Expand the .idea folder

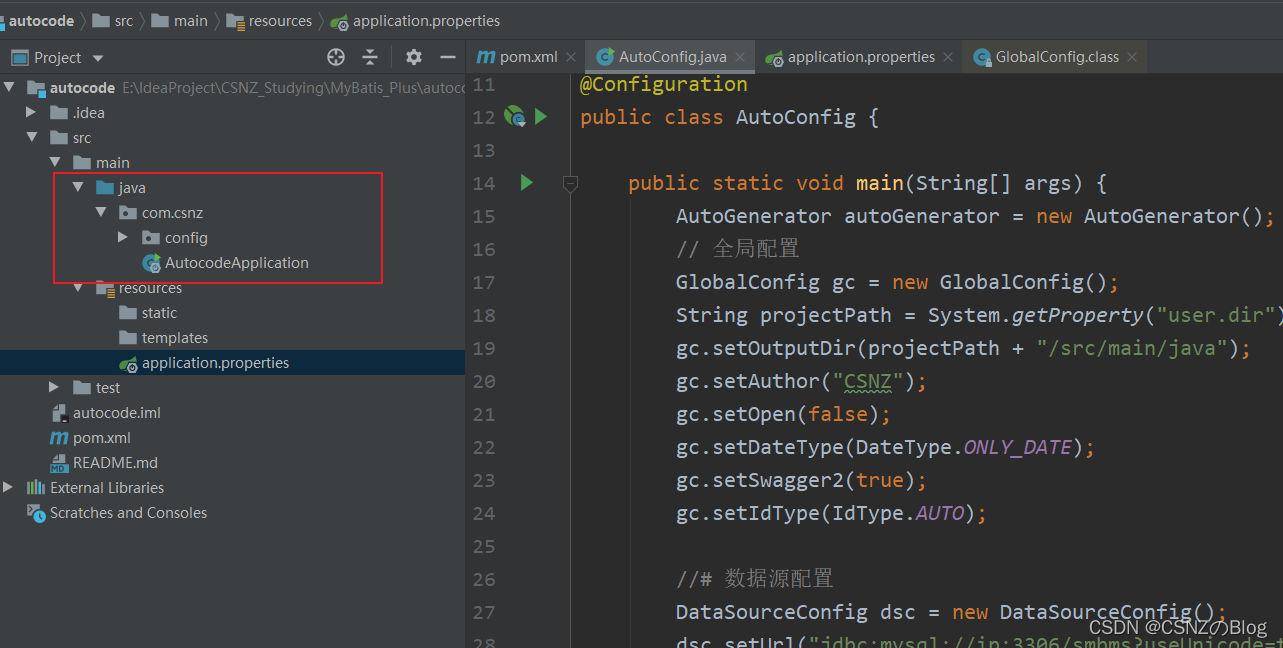coord(32,112)
